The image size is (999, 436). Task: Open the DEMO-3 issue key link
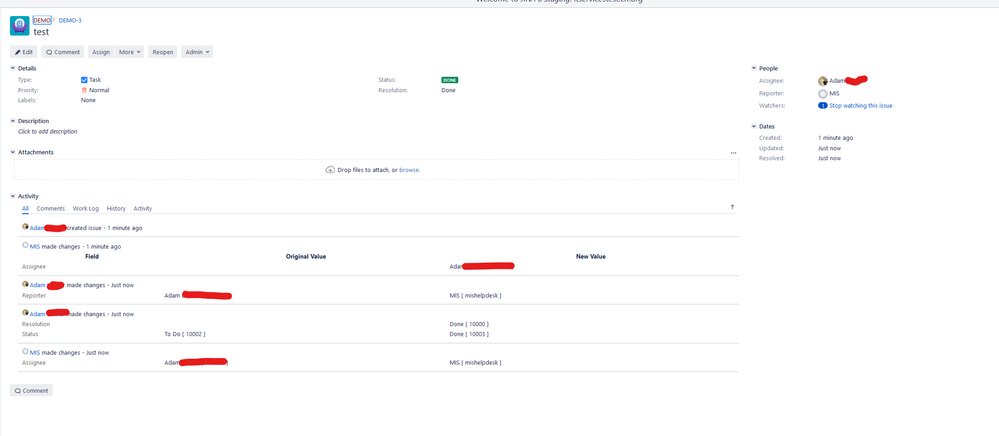click(x=70, y=20)
